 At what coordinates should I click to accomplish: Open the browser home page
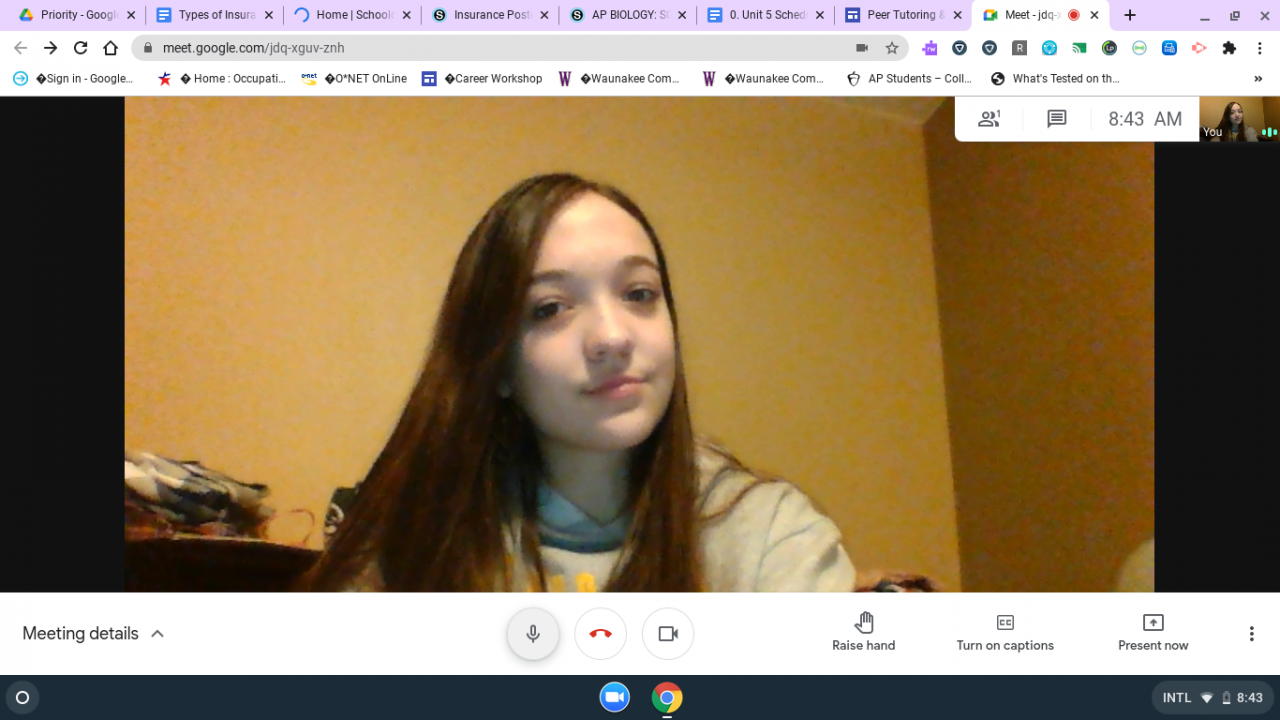111,48
